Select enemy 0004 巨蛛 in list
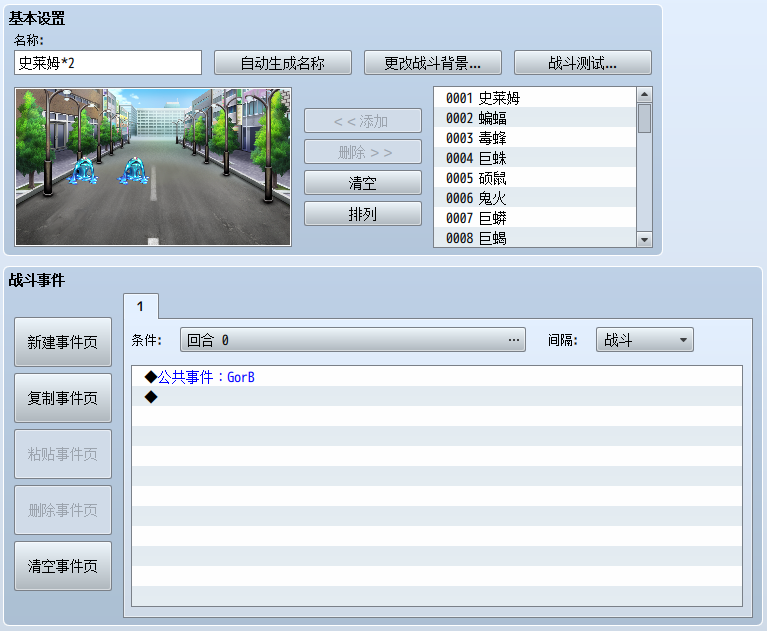The image size is (767, 631). pyautogui.click(x=535, y=158)
